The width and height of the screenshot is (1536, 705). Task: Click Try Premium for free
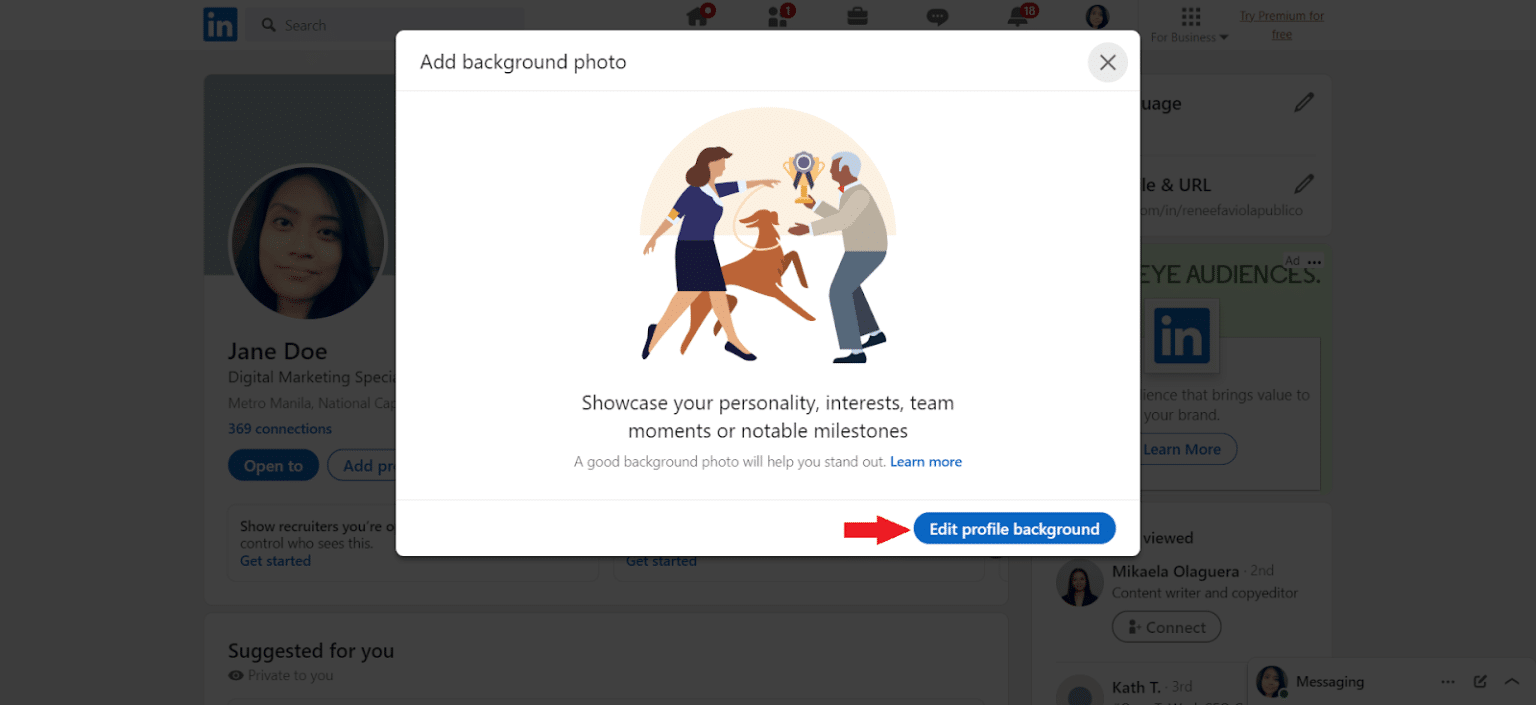(1282, 24)
